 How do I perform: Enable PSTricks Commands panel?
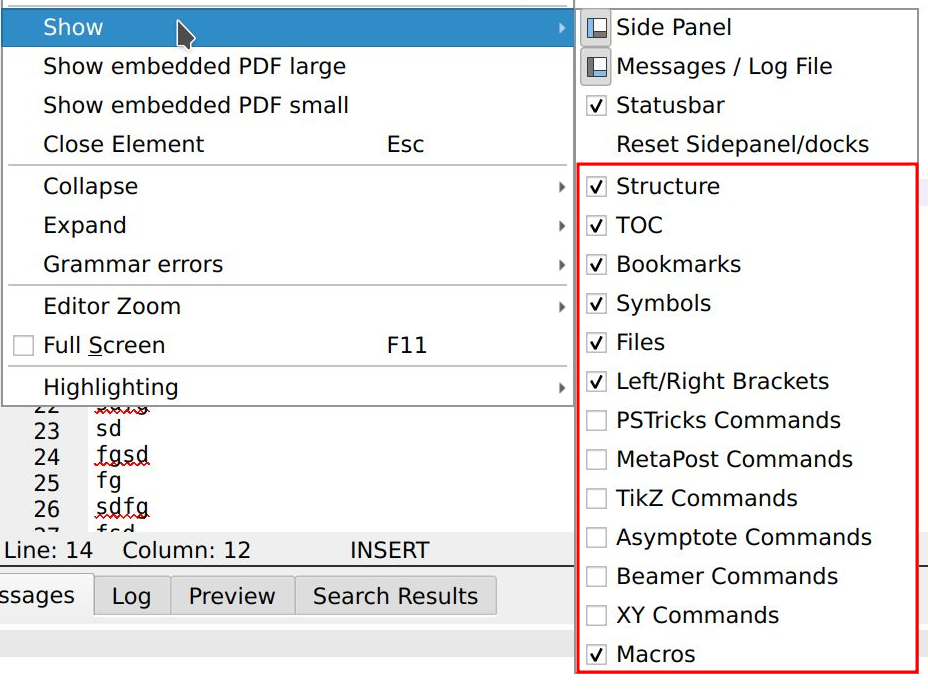tap(597, 421)
